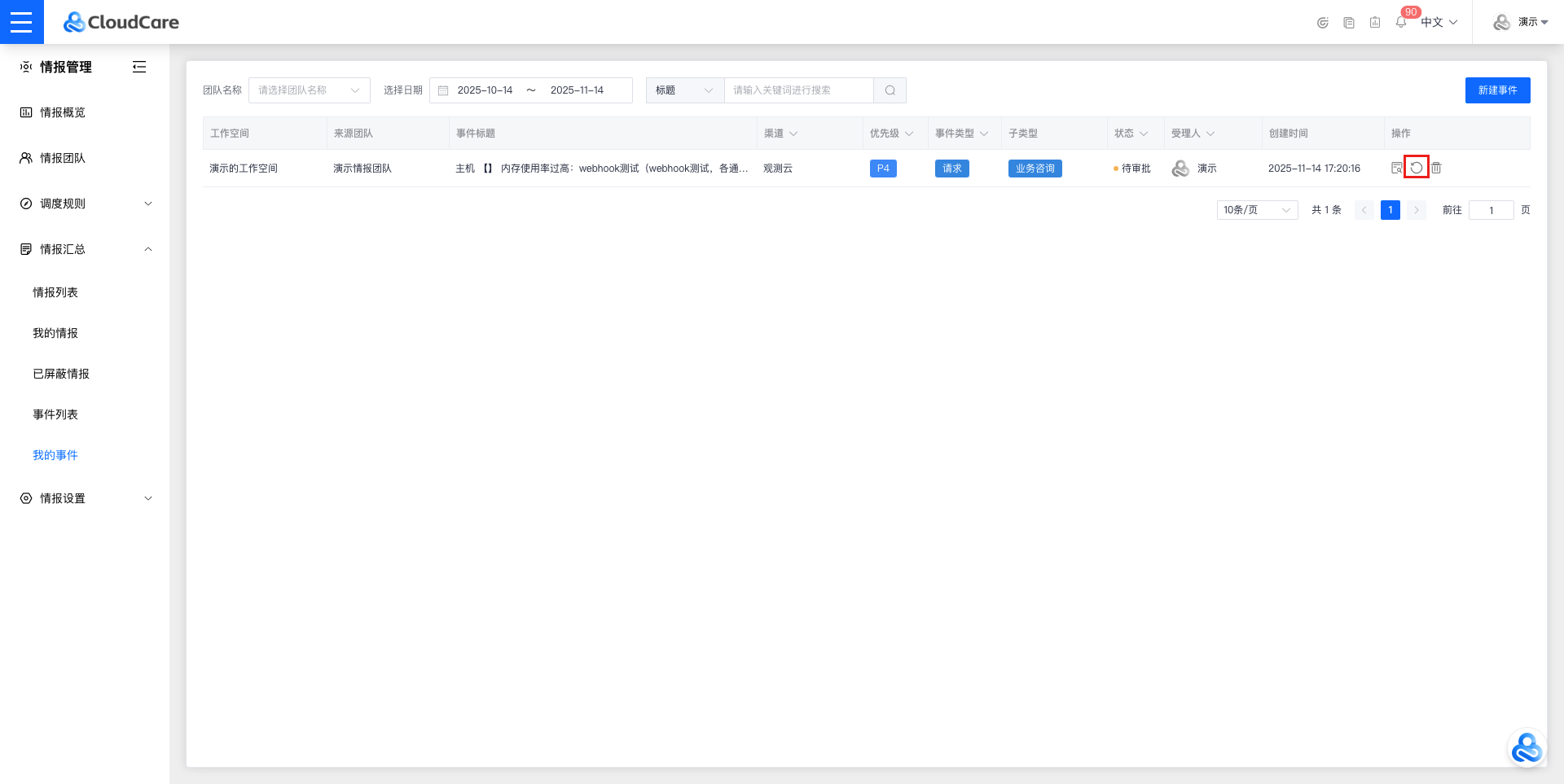The height and width of the screenshot is (784, 1564).
Task: Click the revoke circular-arrow icon in the event row
Action: tap(1417, 168)
